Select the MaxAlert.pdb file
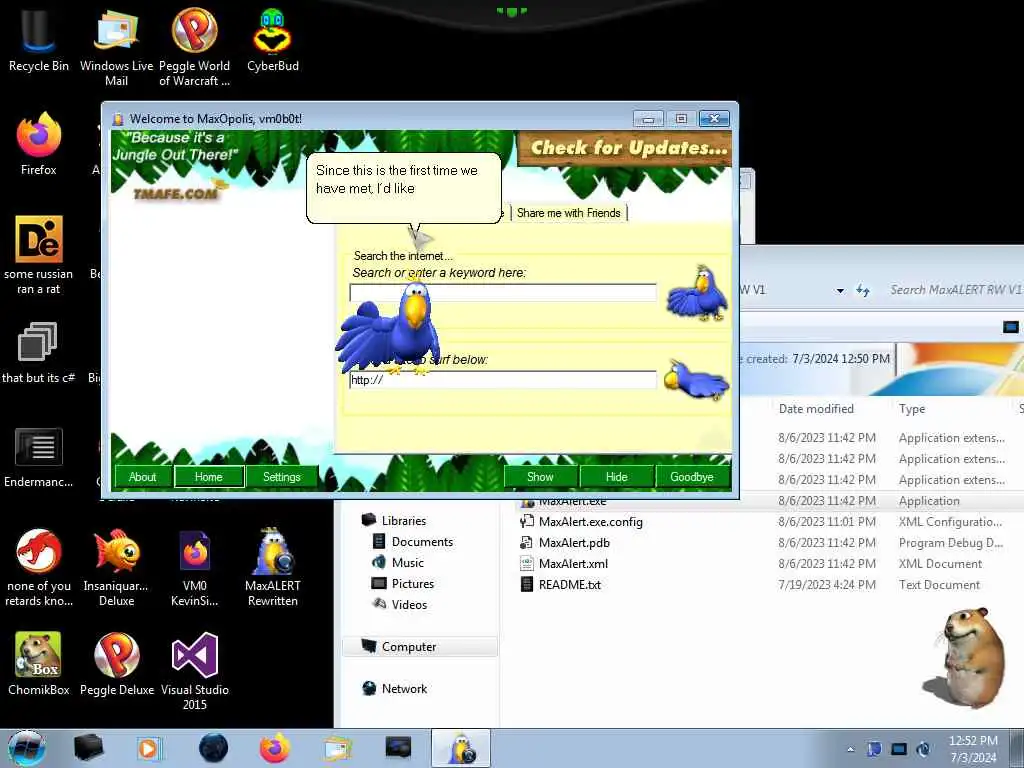 coord(565,543)
